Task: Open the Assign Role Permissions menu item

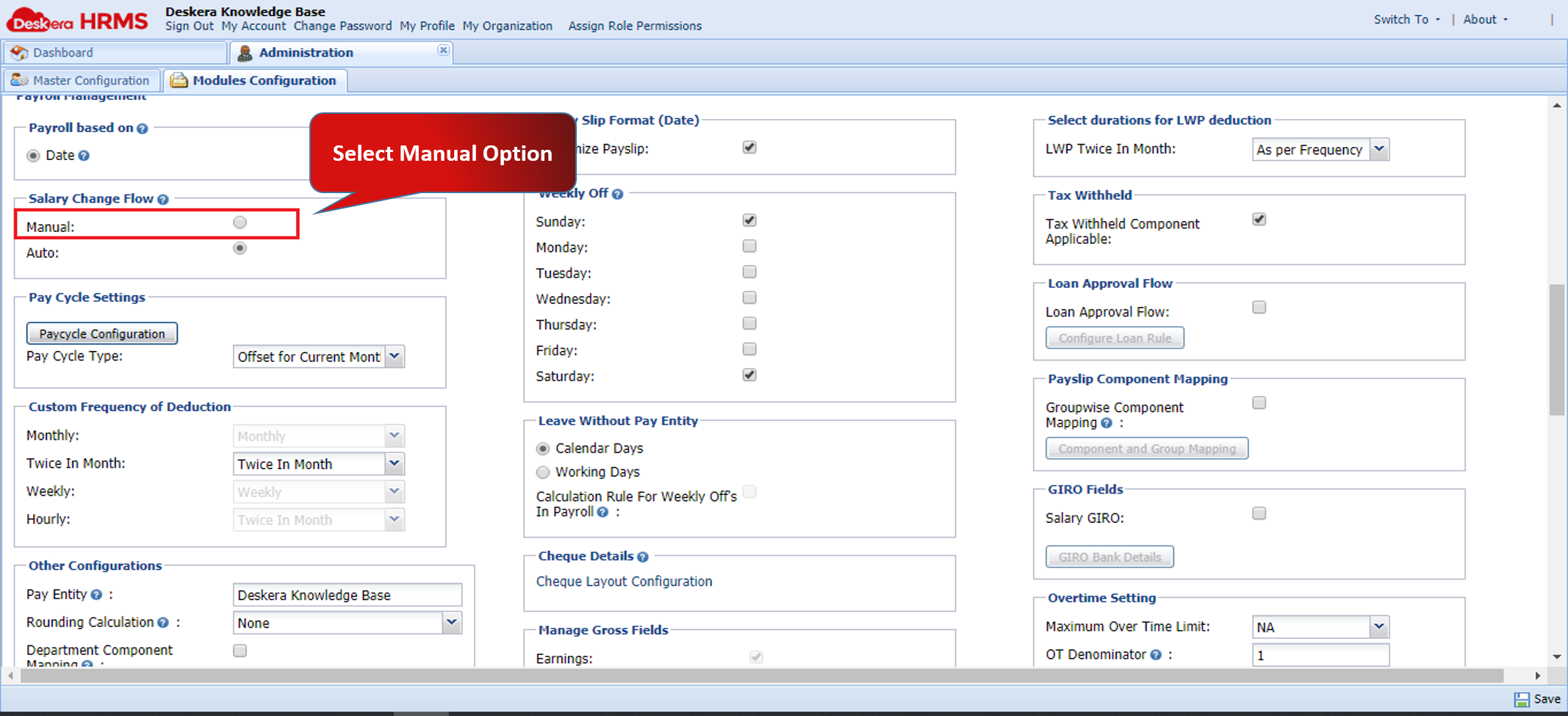Action: point(634,26)
